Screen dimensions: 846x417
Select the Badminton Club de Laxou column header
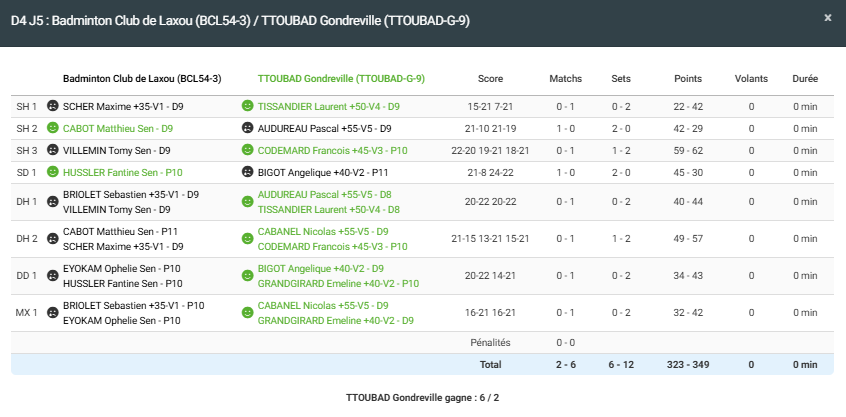[x=142, y=78]
